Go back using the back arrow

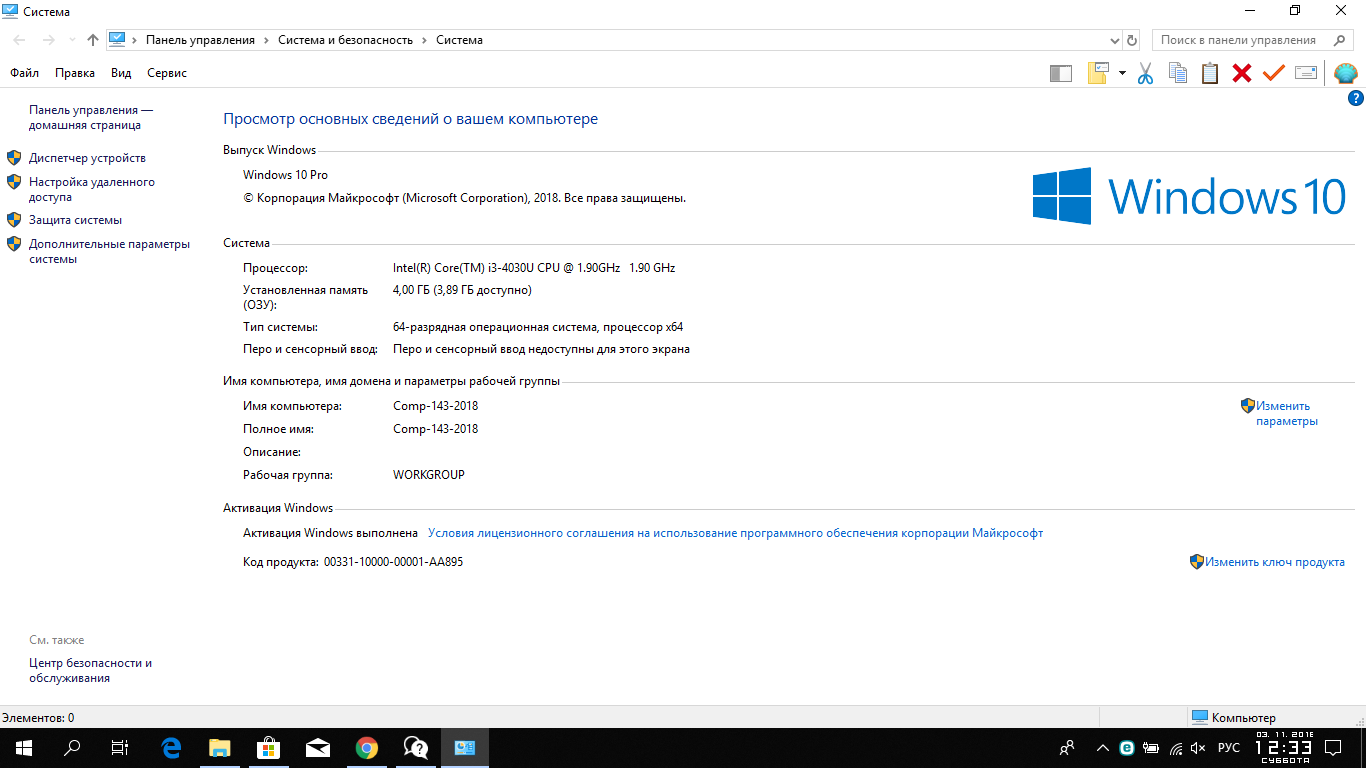click(20, 40)
